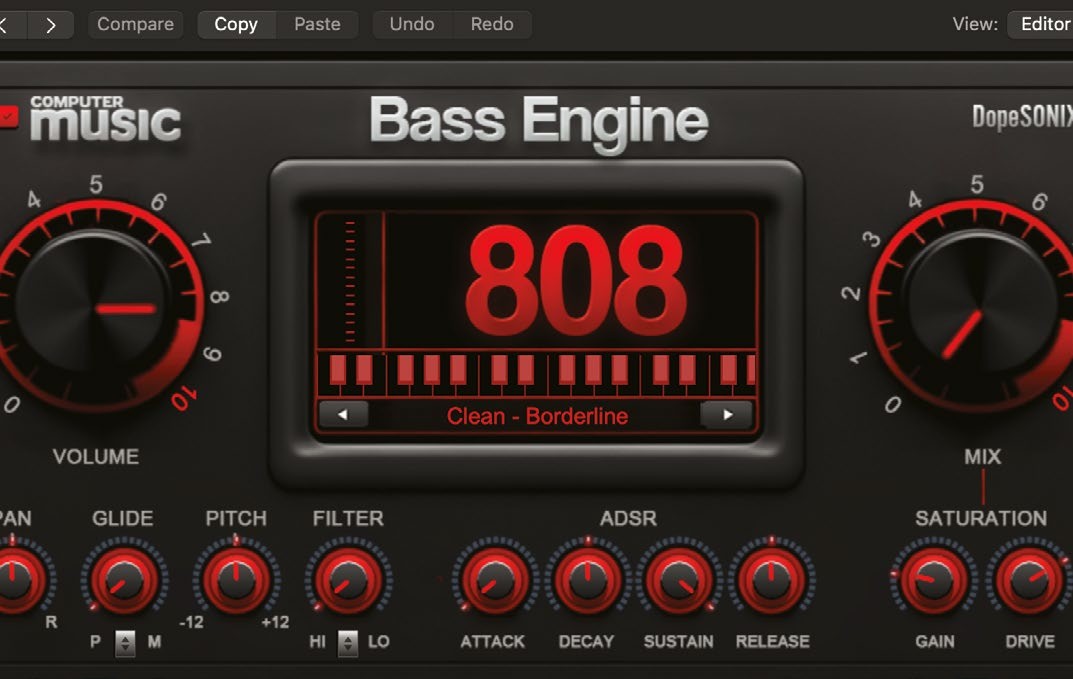Screen dimensions: 1073x679
Task: Click the large MIX knob
Action: pos(980,307)
